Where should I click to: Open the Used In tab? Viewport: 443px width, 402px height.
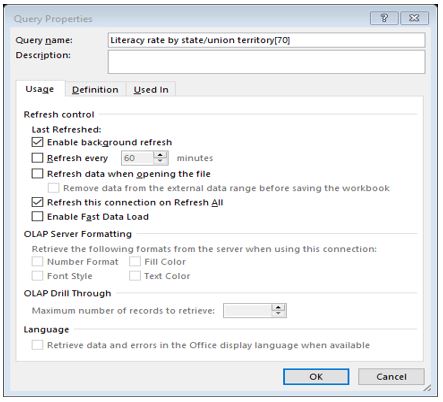151,89
